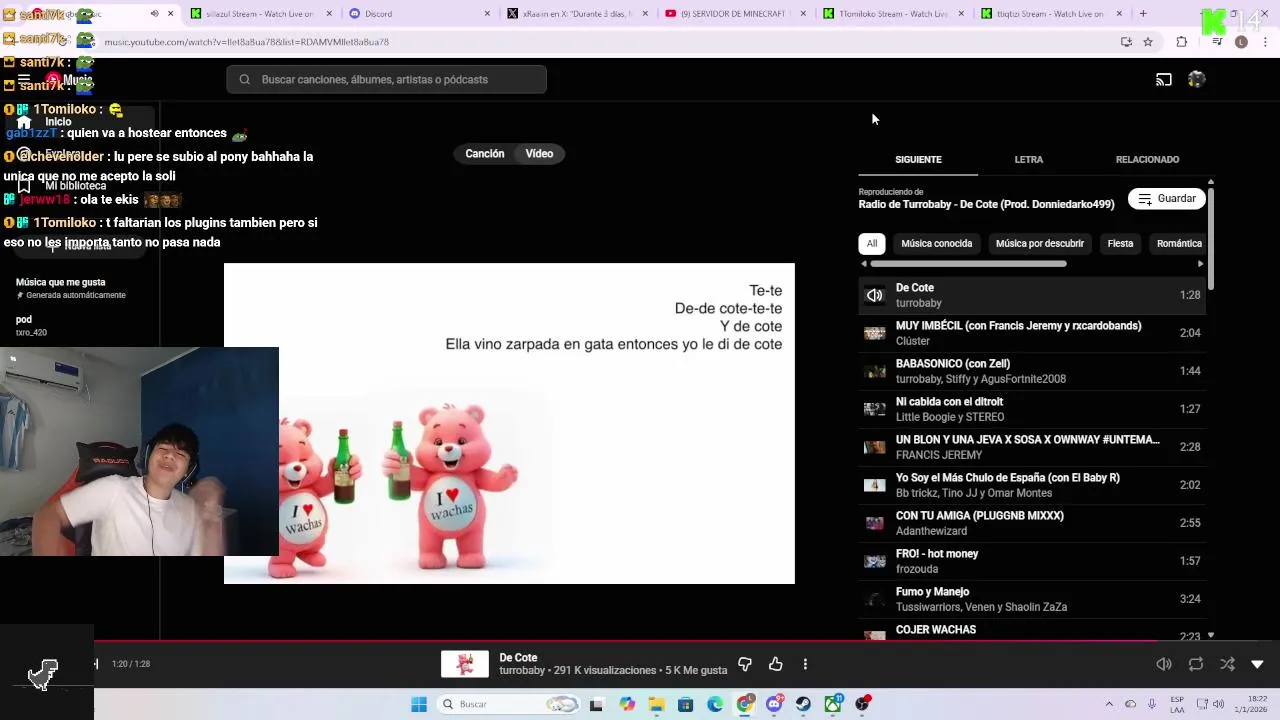Viewport: 1280px width, 720px height.
Task: Open the browser extensions puzzle icon
Action: (x=1182, y=42)
